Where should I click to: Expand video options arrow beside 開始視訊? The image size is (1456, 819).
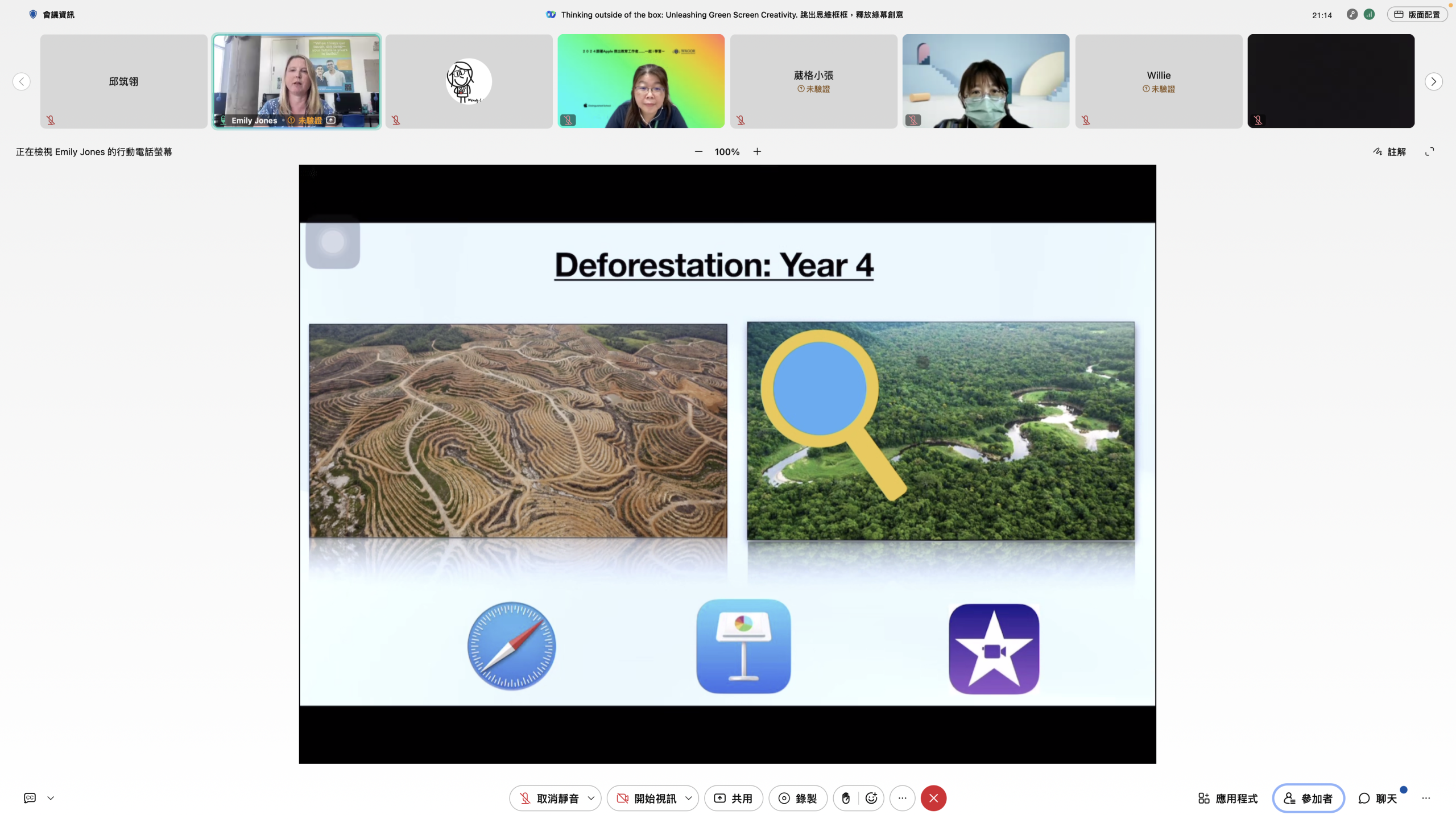coord(688,798)
